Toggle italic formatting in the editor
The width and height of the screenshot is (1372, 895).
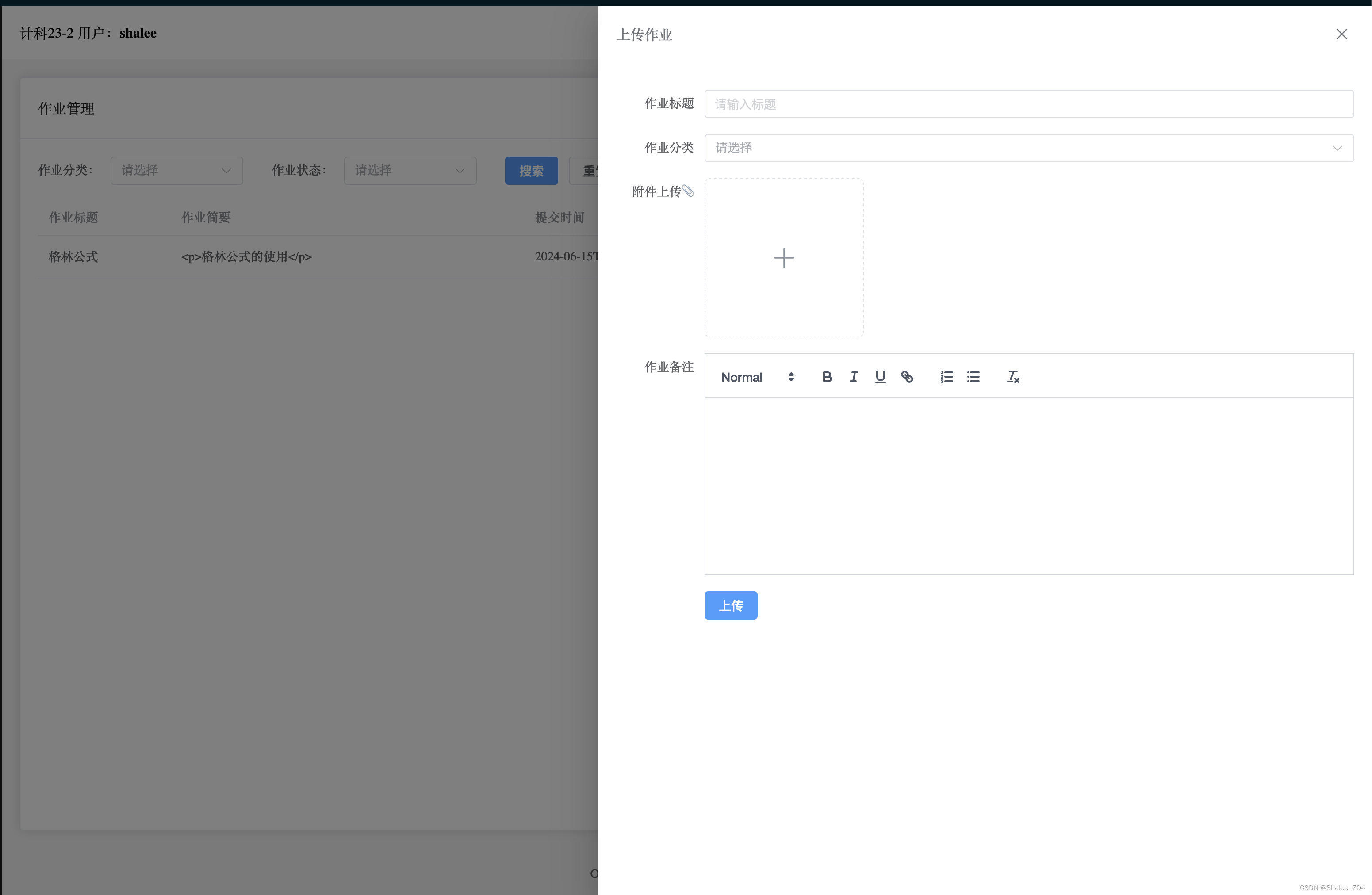853,377
